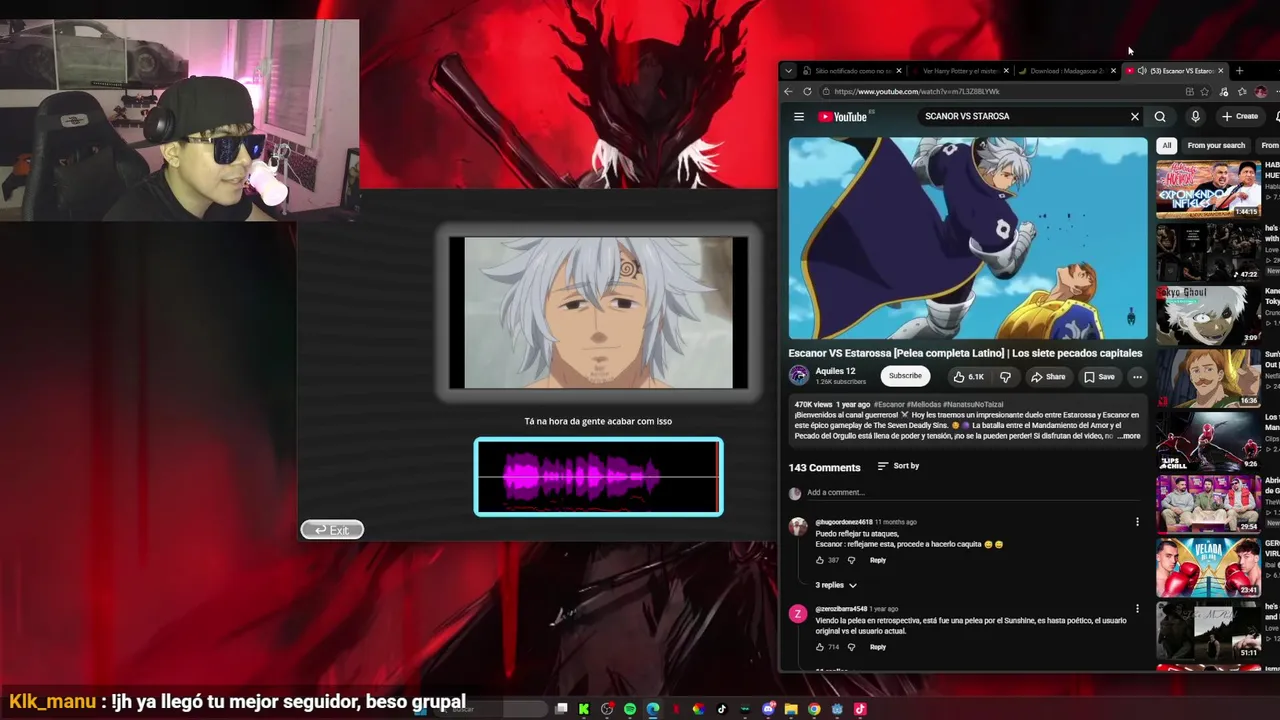This screenshot has width=1280, height=720.
Task: Open options for zerozibarra4548's comment
Action: coord(1137,609)
